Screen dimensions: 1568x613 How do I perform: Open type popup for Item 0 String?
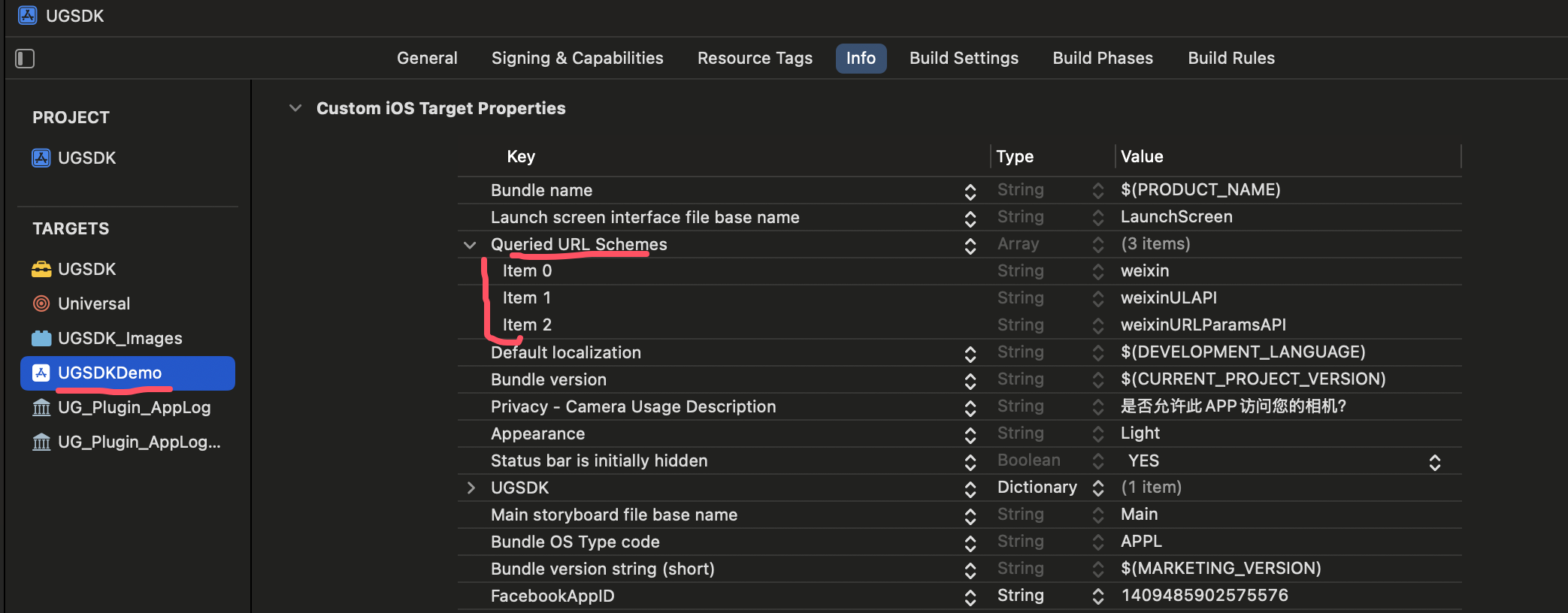(1098, 272)
